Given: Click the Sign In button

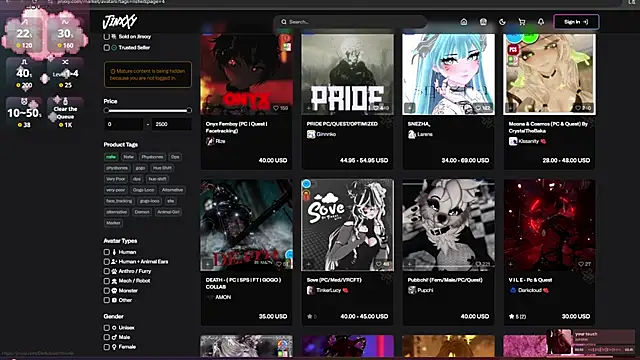Looking at the screenshot, I should pos(576,22).
